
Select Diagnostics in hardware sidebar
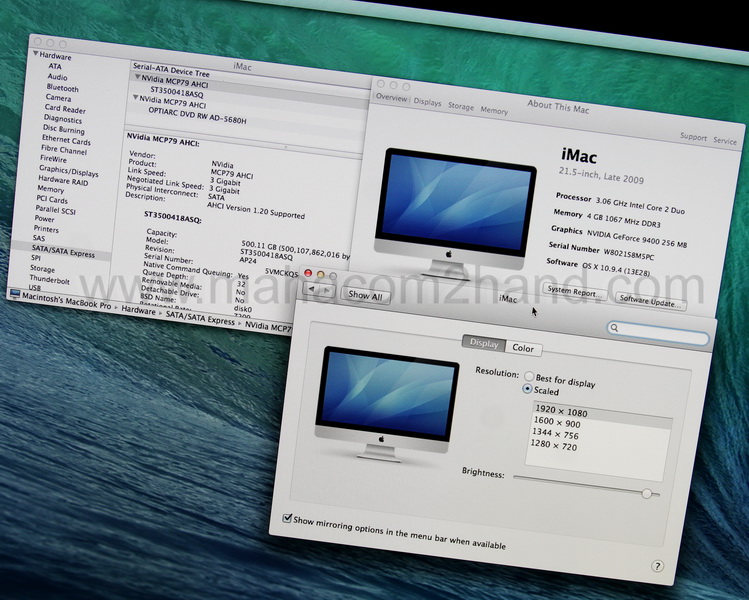[63, 119]
